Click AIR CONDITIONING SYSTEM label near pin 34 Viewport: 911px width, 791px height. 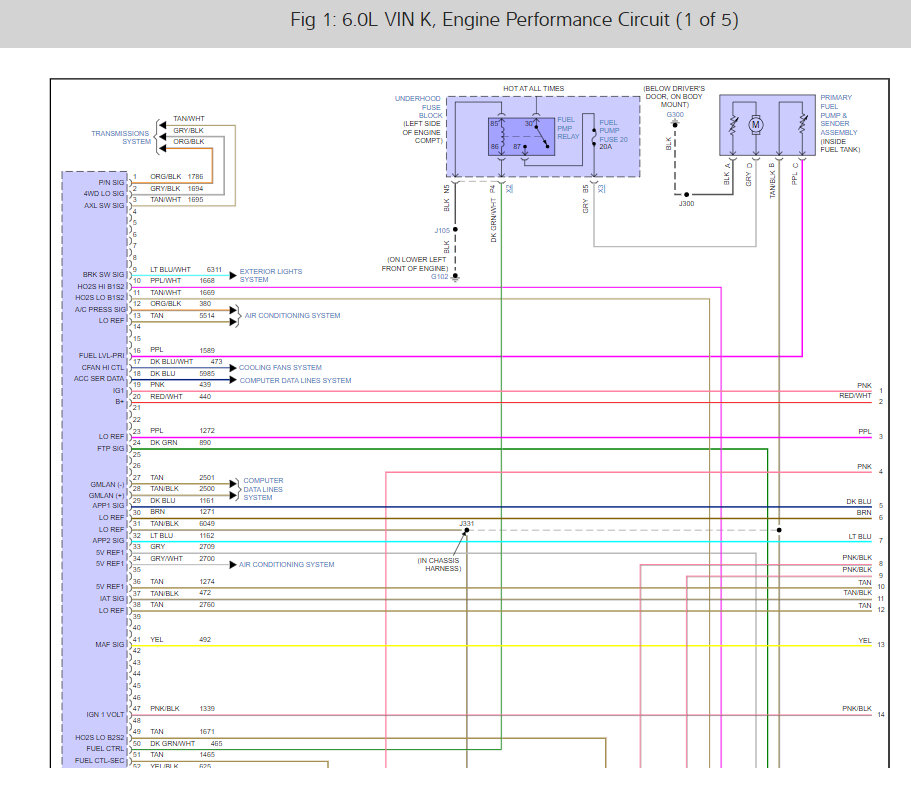[x=286, y=564]
